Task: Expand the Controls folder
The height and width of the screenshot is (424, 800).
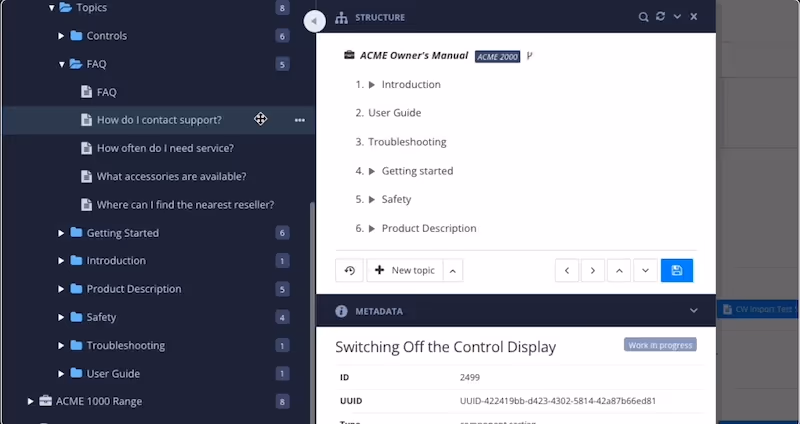Action: 61,36
